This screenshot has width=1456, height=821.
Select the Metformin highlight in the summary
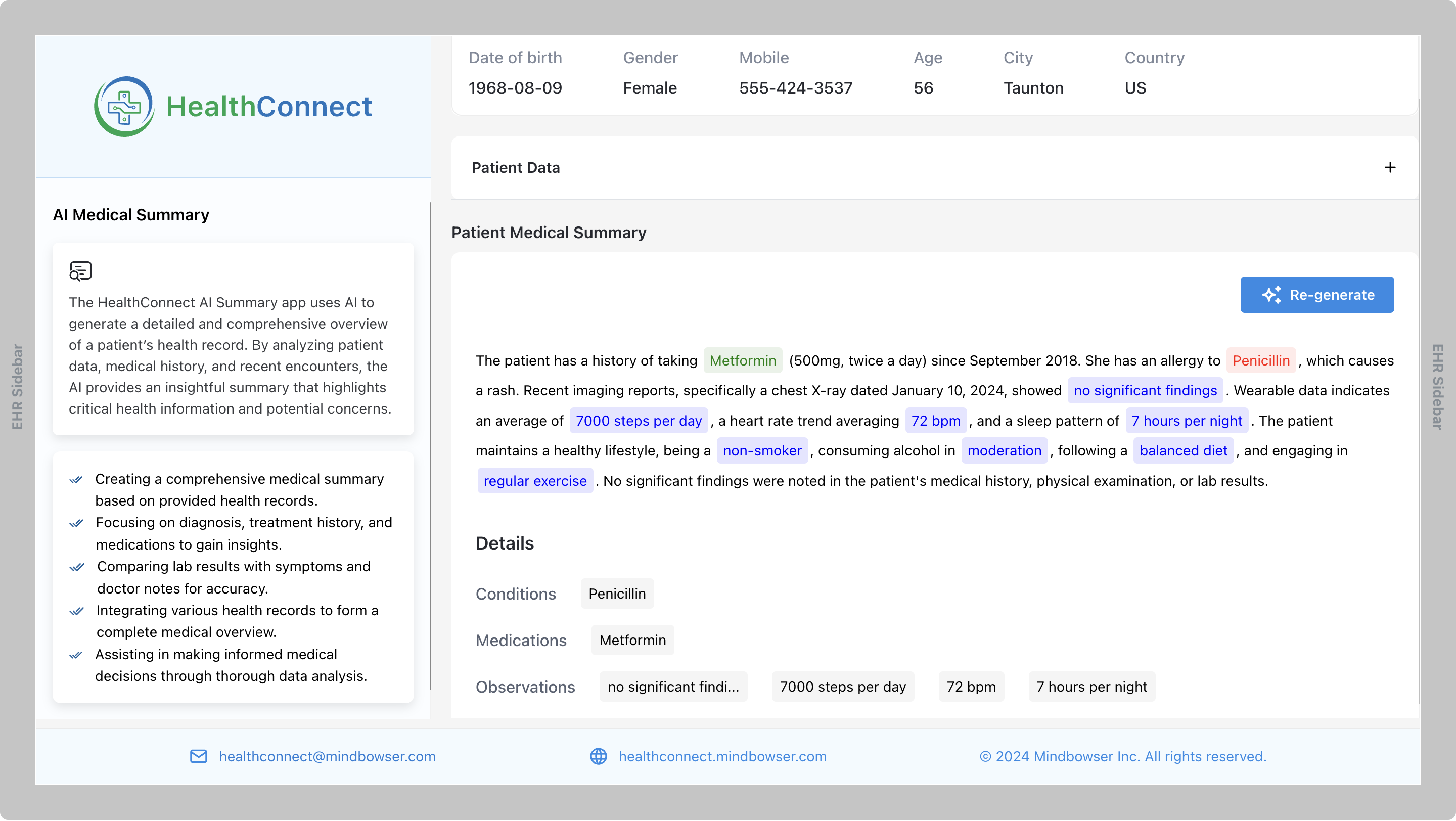pos(743,360)
